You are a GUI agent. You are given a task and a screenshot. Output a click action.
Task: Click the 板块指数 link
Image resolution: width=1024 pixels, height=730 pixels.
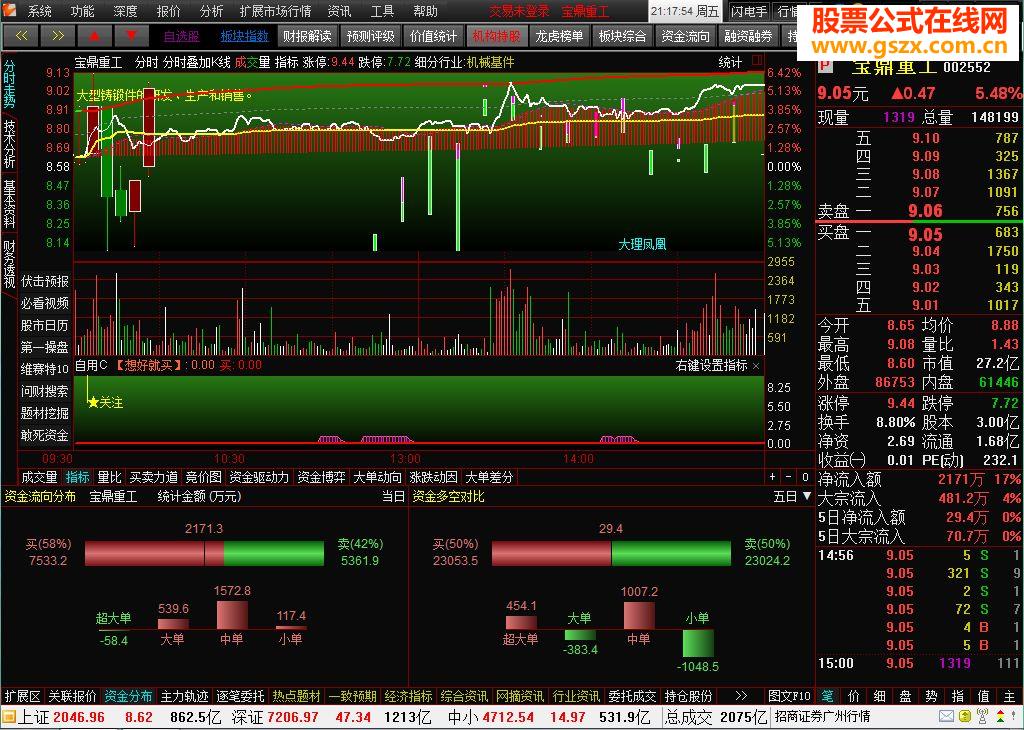tap(245, 37)
